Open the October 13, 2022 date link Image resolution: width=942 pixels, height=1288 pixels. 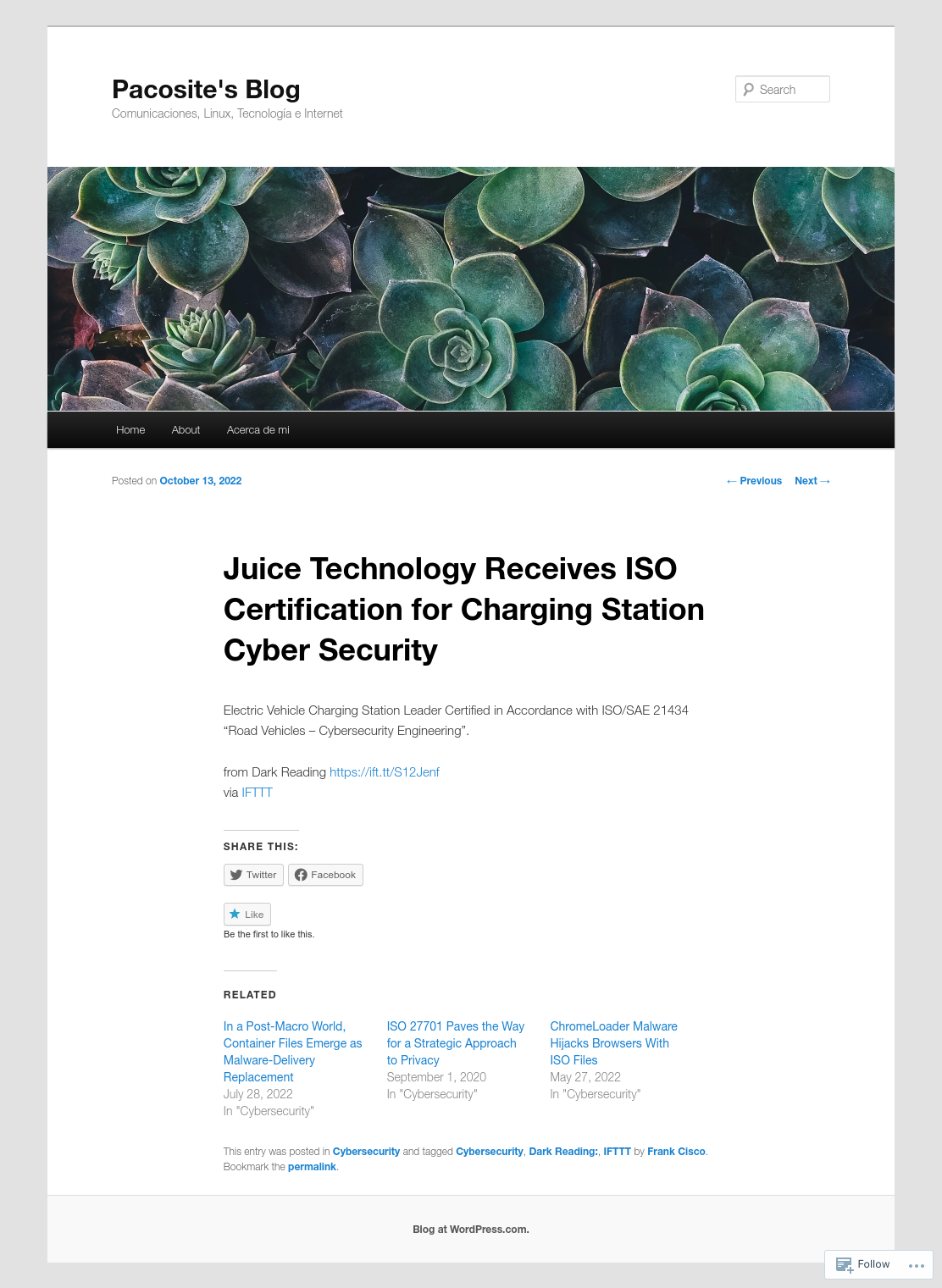tap(201, 481)
